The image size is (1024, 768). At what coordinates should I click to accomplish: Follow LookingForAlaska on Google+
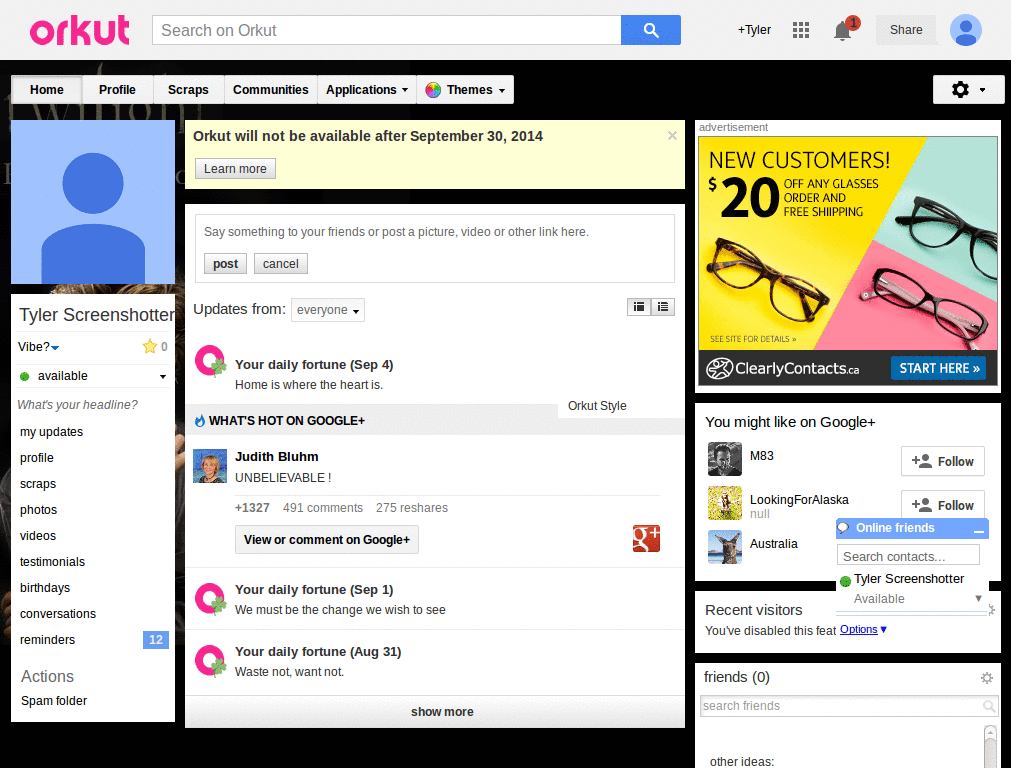click(942, 505)
